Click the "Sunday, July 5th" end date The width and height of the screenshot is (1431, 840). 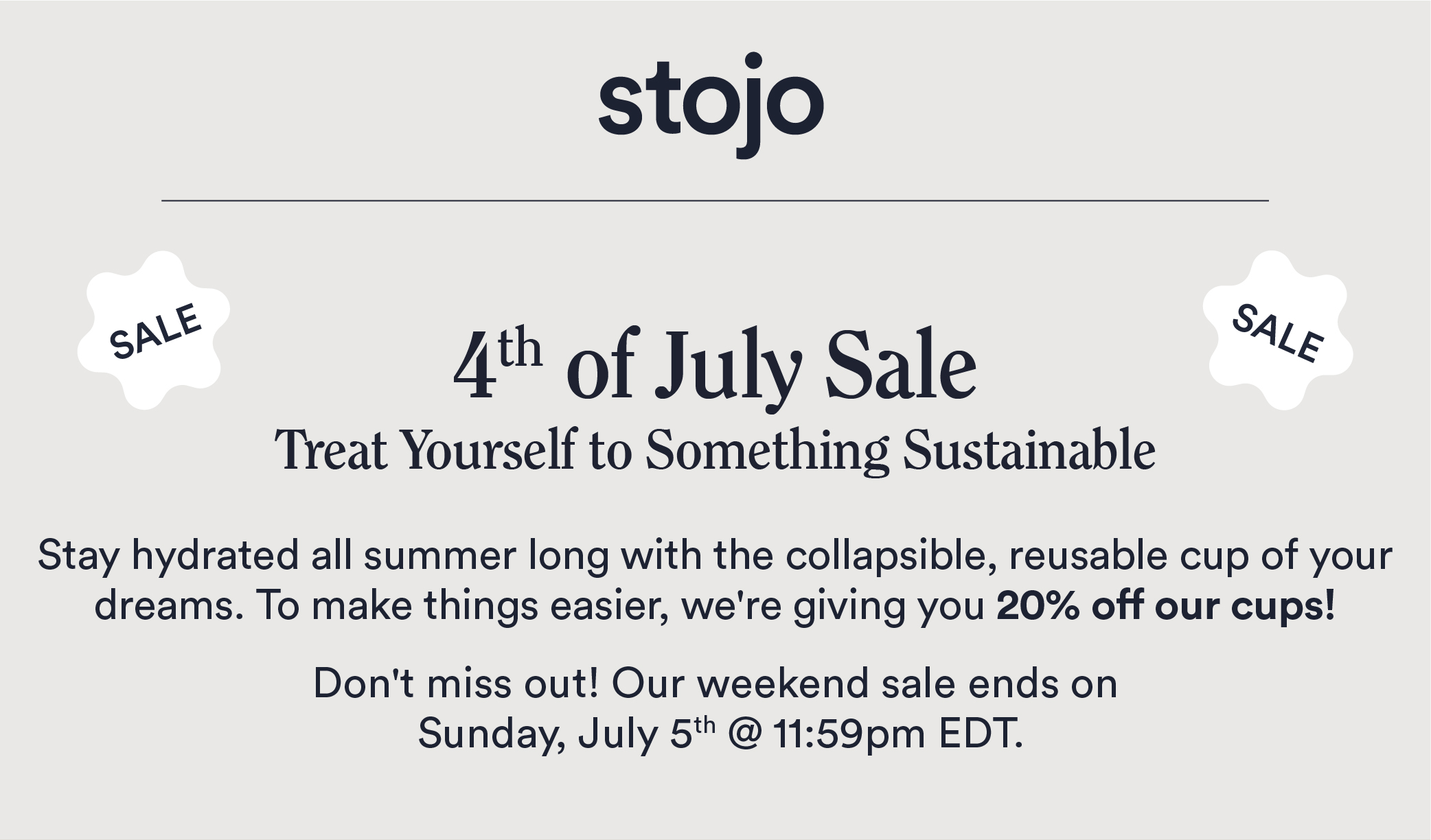pyautogui.click(x=566, y=734)
